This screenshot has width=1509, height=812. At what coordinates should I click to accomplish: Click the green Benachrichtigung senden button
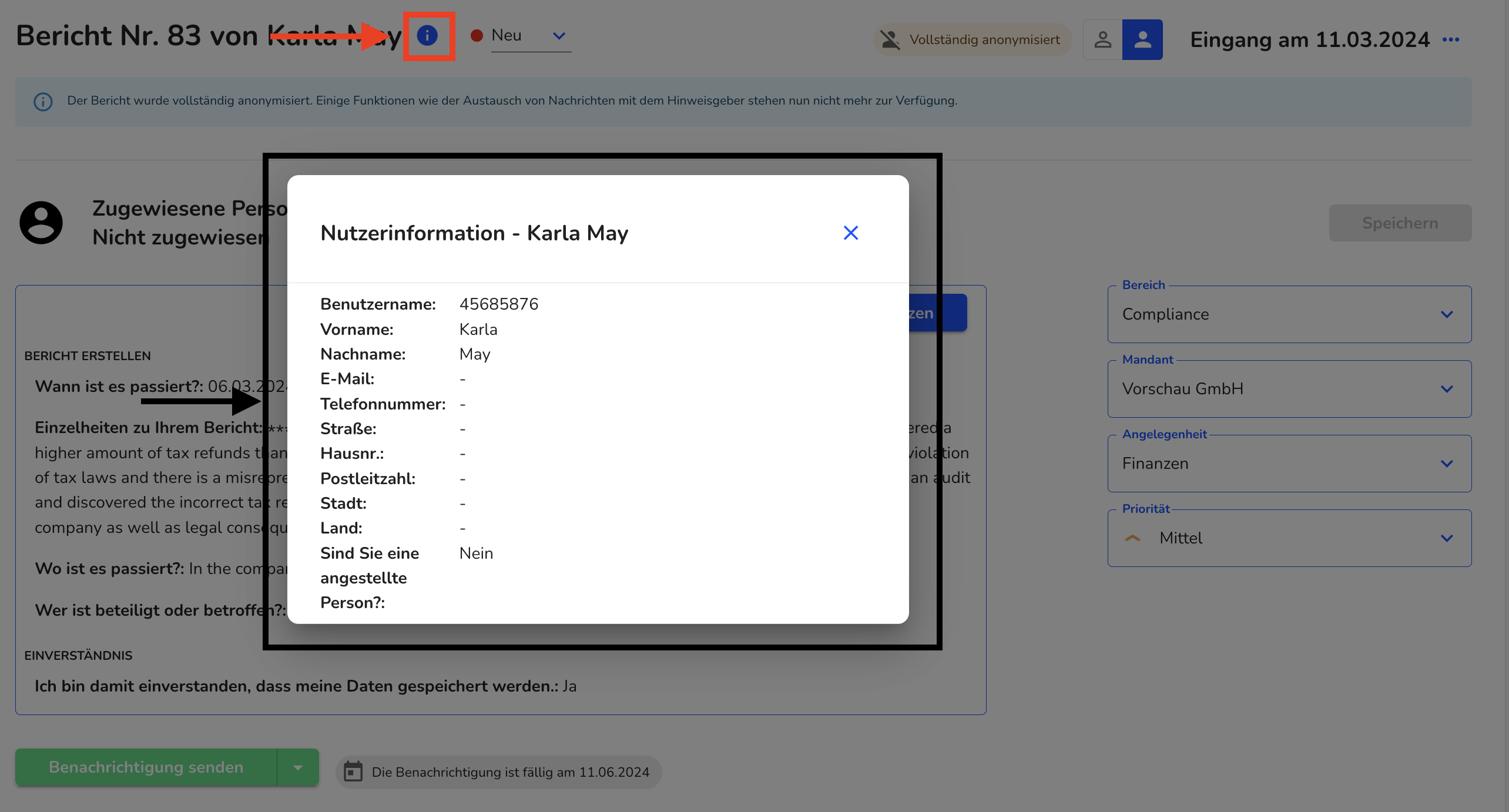click(x=146, y=767)
